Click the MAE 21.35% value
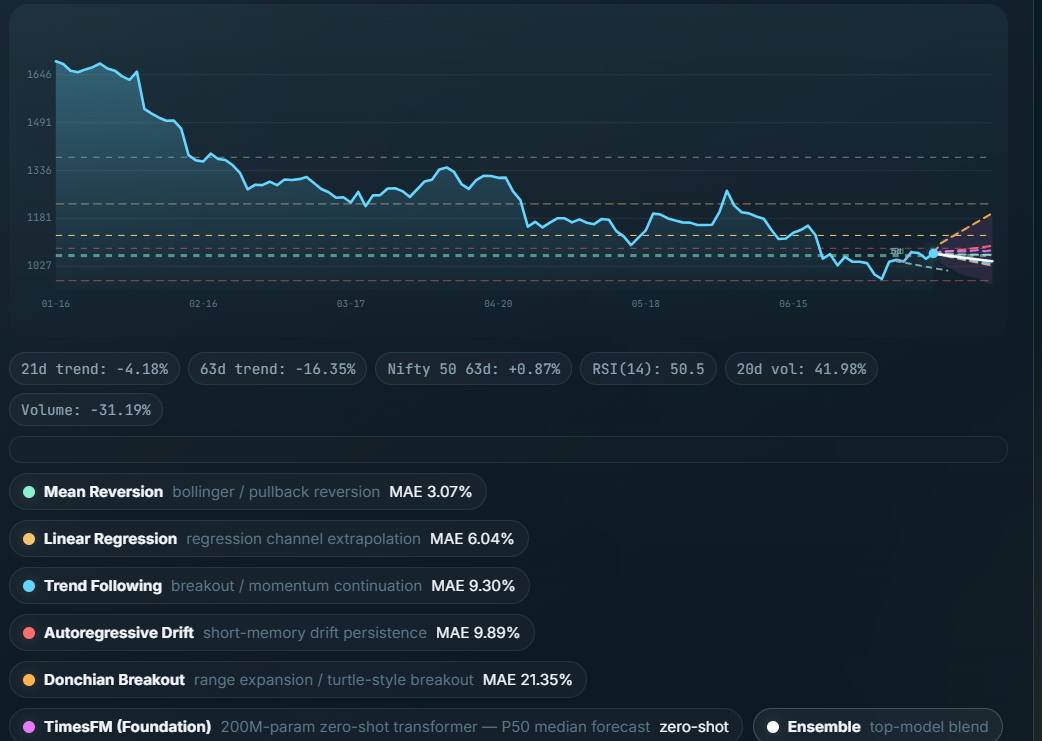 point(528,680)
